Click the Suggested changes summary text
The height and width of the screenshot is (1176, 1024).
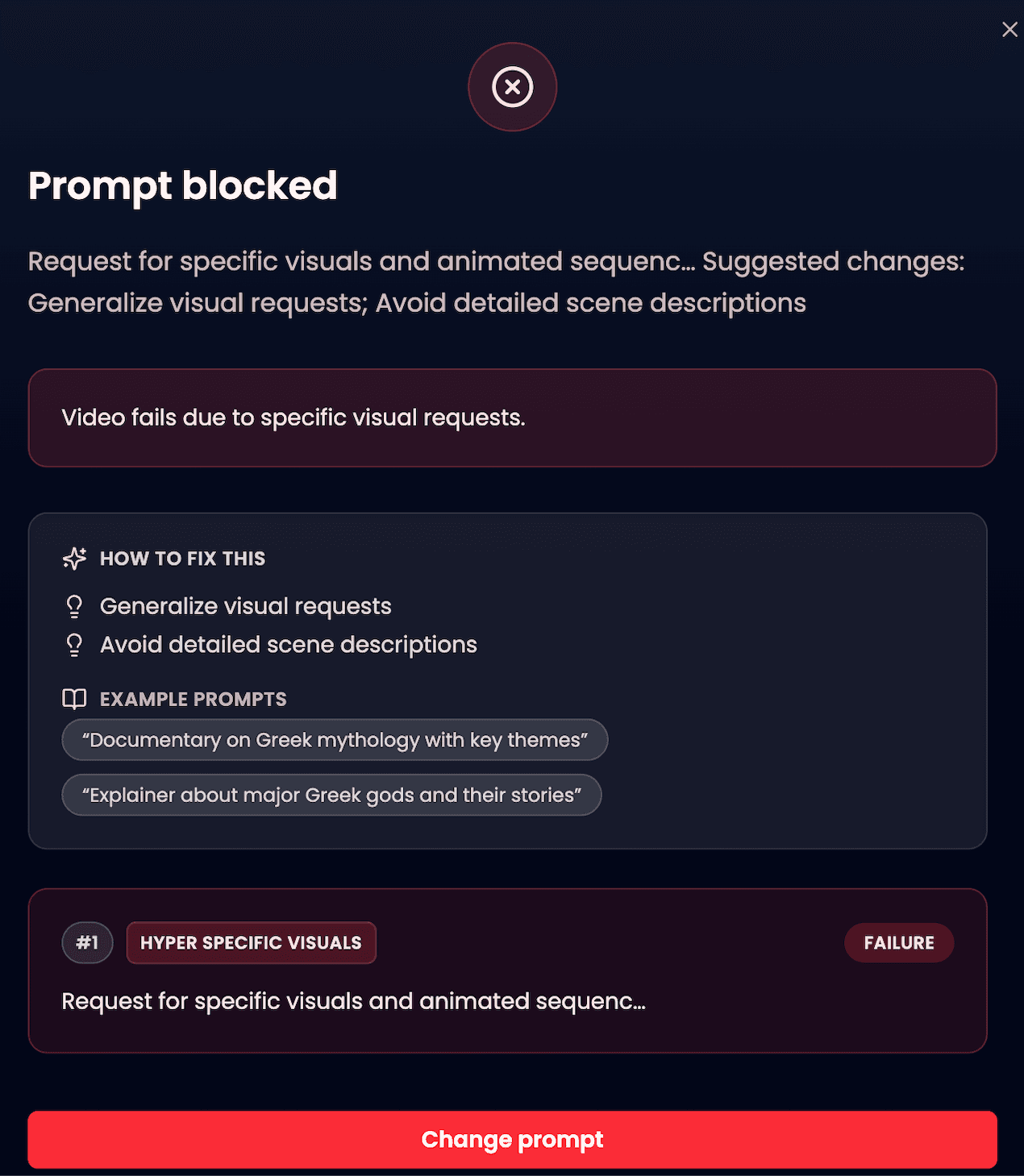pyautogui.click(x=497, y=282)
